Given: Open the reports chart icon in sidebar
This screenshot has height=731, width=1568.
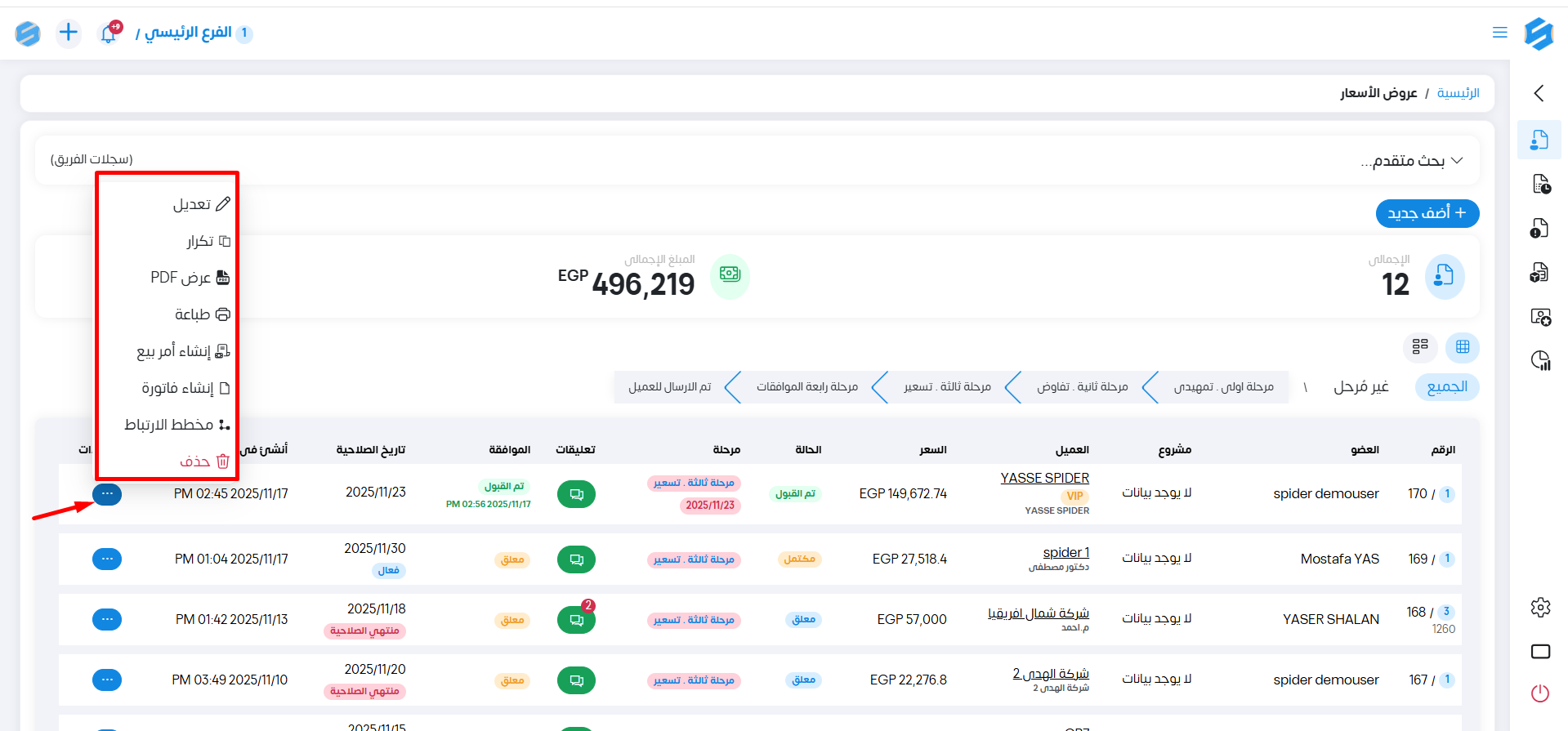Looking at the screenshot, I should (x=1539, y=360).
